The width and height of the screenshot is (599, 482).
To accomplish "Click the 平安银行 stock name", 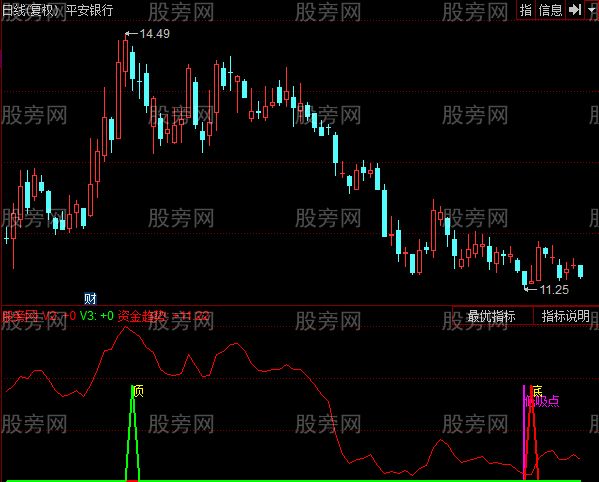I will click(90, 10).
